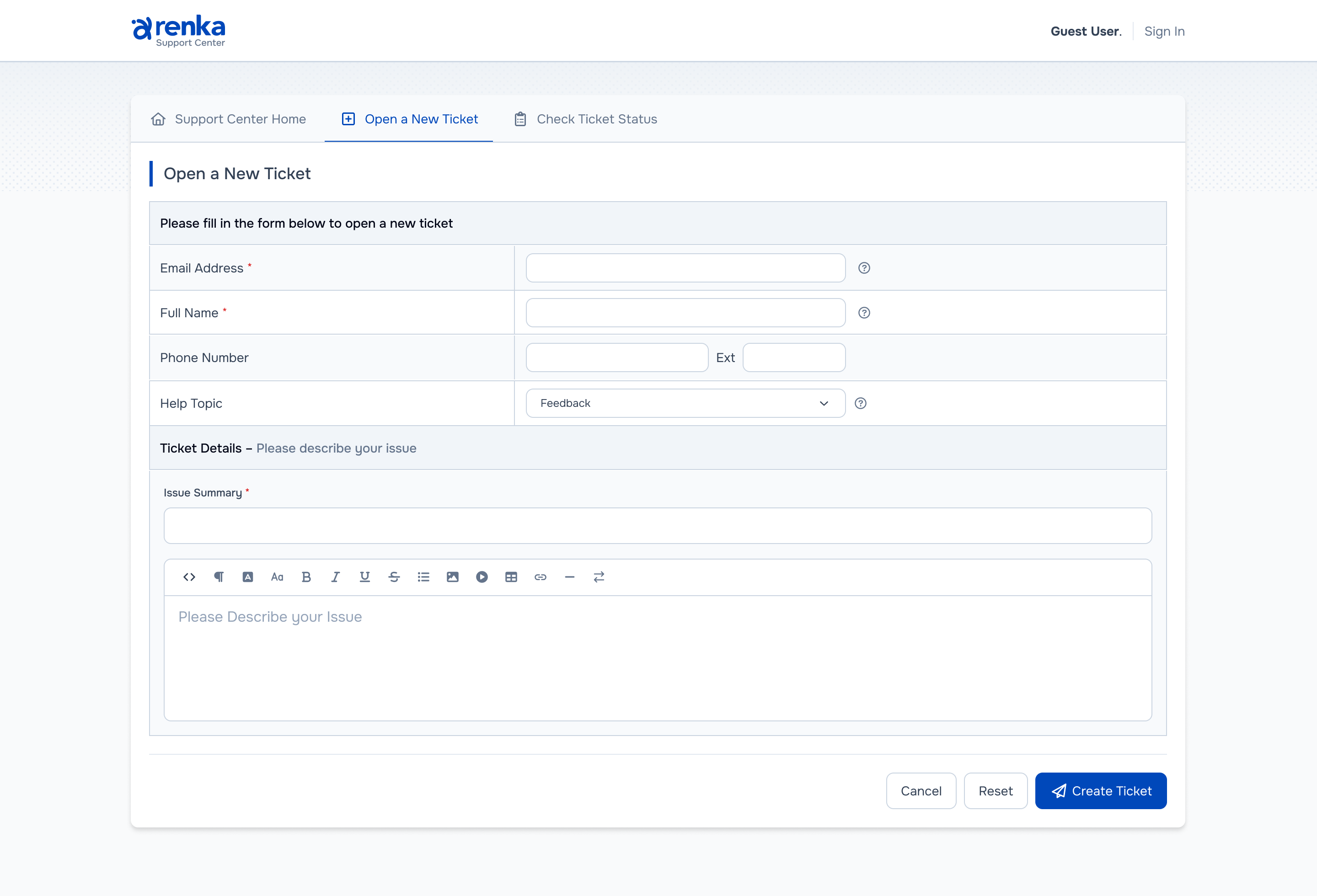Toggle bold formatting in editor
This screenshot has width=1317, height=896.
click(306, 577)
